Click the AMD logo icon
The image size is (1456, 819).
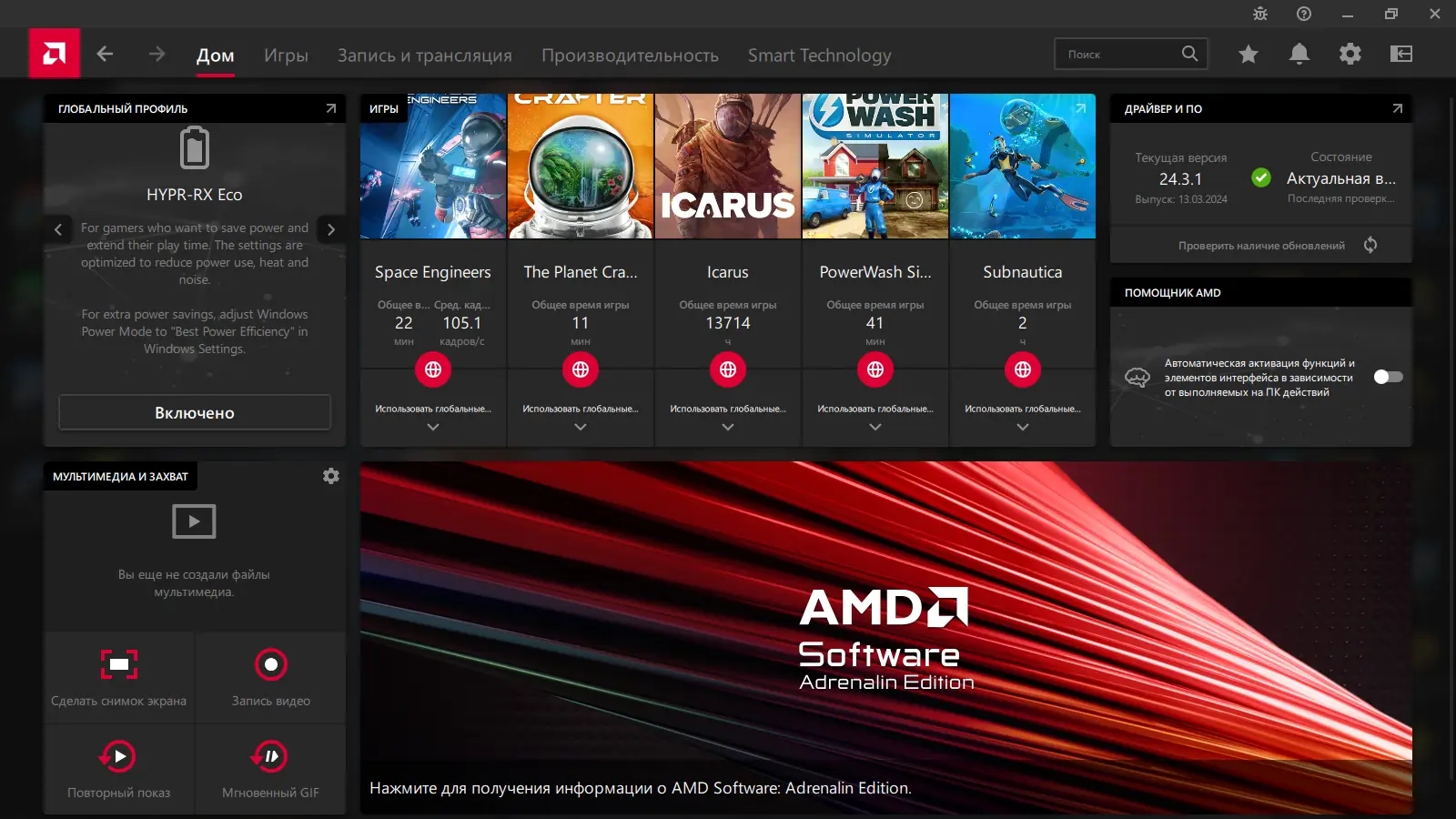point(55,54)
